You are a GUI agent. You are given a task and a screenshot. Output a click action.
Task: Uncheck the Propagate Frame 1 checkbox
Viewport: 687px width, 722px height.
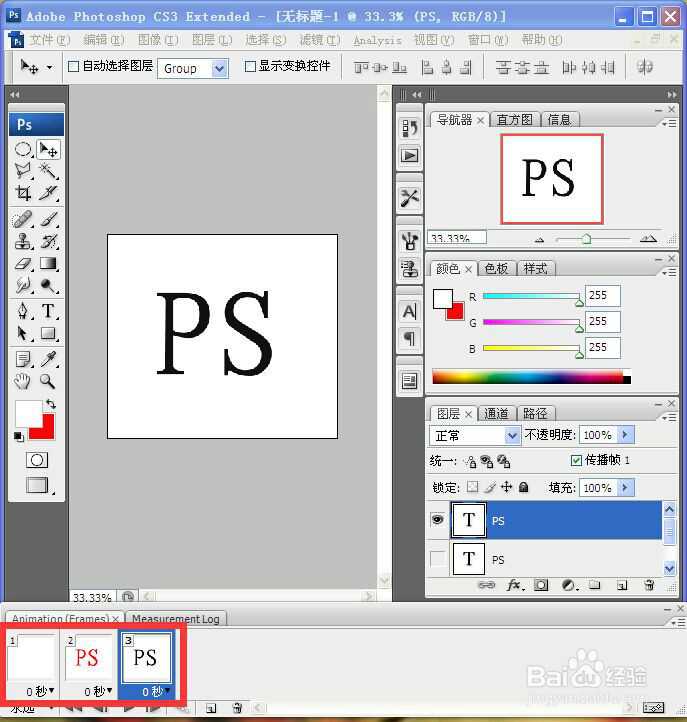[576, 460]
